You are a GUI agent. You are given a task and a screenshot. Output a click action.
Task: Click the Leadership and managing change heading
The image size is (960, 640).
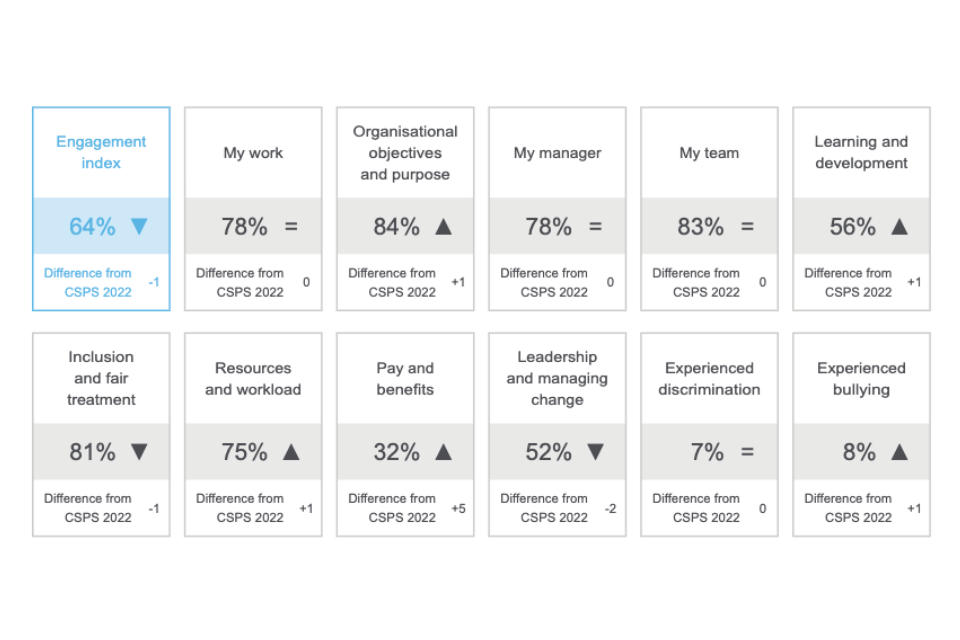557,378
